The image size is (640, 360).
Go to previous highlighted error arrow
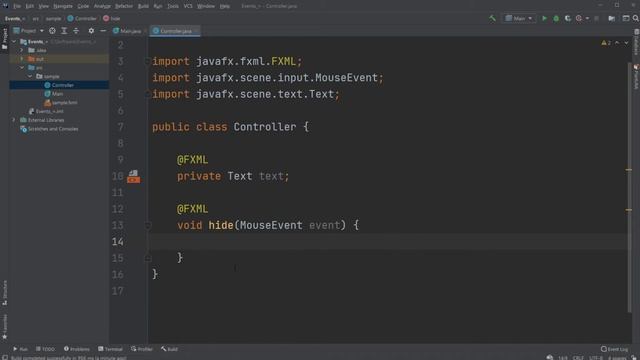pos(617,43)
